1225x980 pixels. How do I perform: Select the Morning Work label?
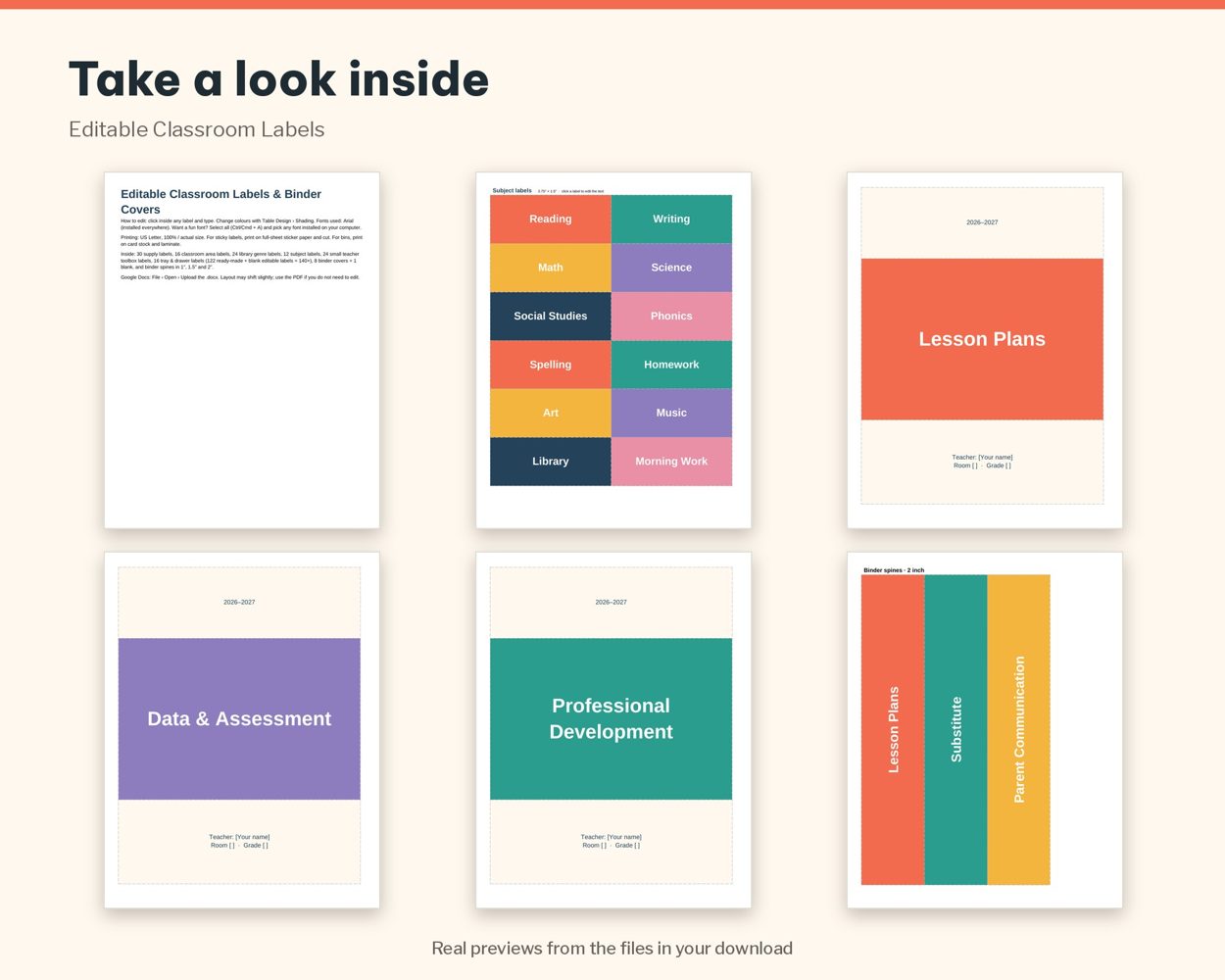tap(671, 462)
